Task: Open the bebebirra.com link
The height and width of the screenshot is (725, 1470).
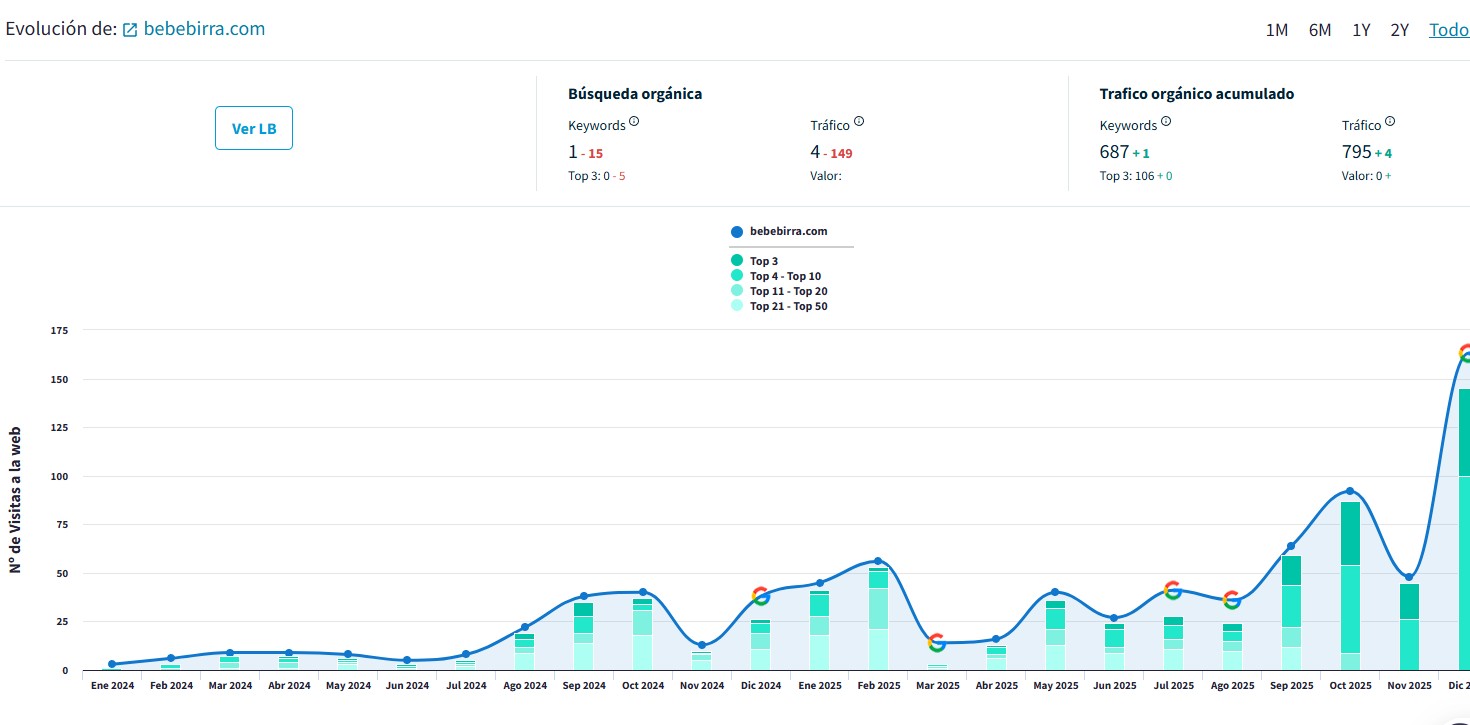Action: (x=204, y=29)
